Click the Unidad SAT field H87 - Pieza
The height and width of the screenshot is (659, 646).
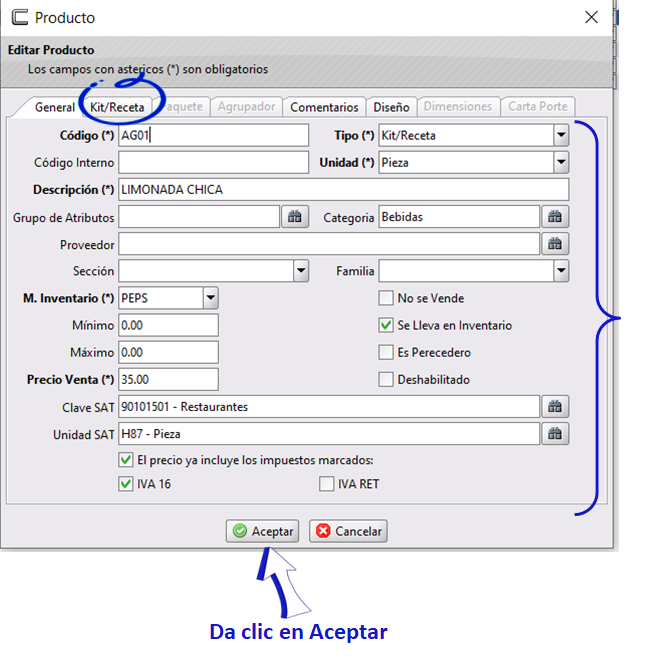329,434
